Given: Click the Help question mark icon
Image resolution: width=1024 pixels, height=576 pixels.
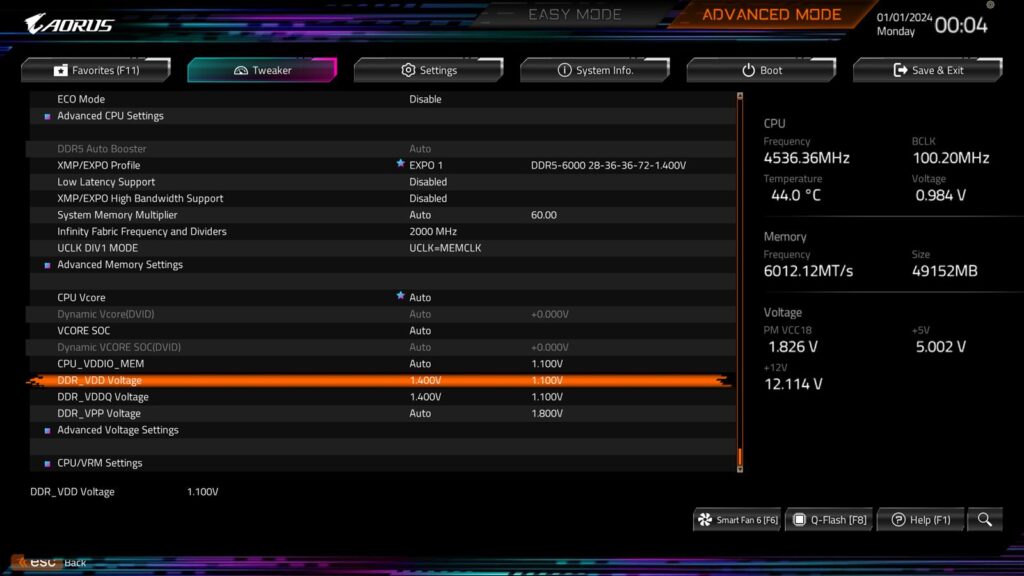Looking at the screenshot, I should point(899,520).
